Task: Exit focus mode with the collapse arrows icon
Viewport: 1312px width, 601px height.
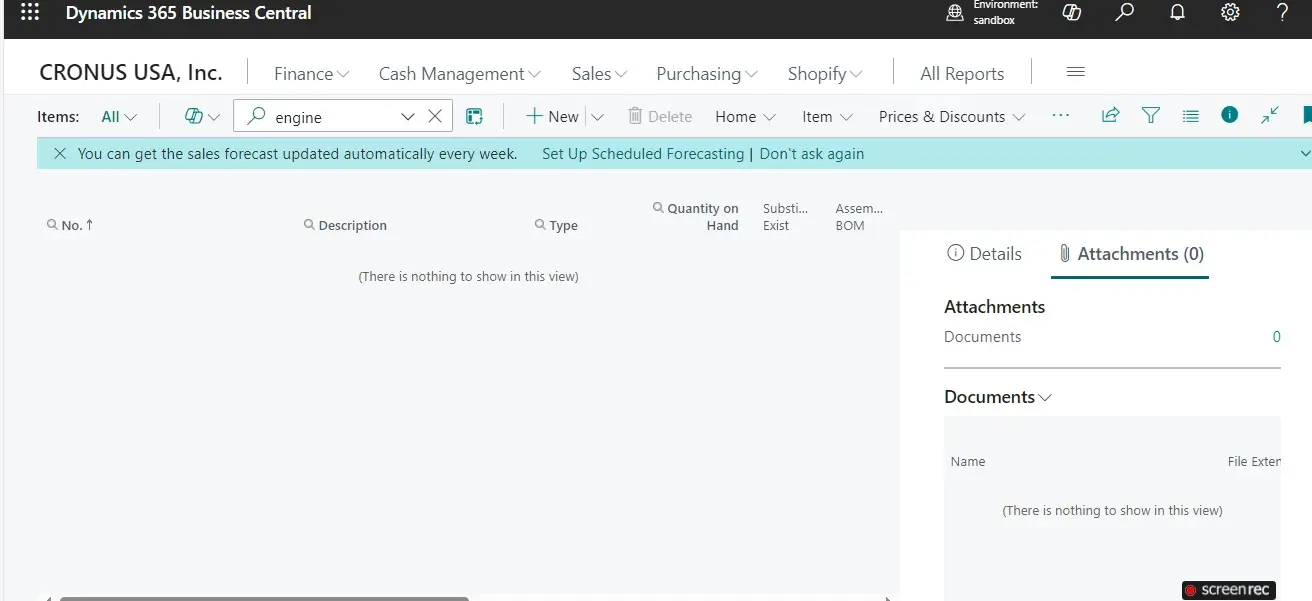Action: pos(1270,115)
